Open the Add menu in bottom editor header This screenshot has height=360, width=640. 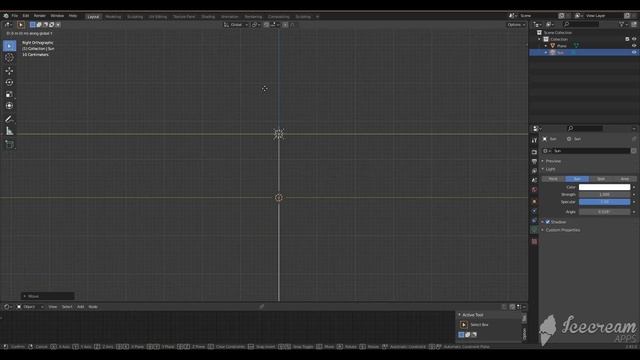pos(80,307)
